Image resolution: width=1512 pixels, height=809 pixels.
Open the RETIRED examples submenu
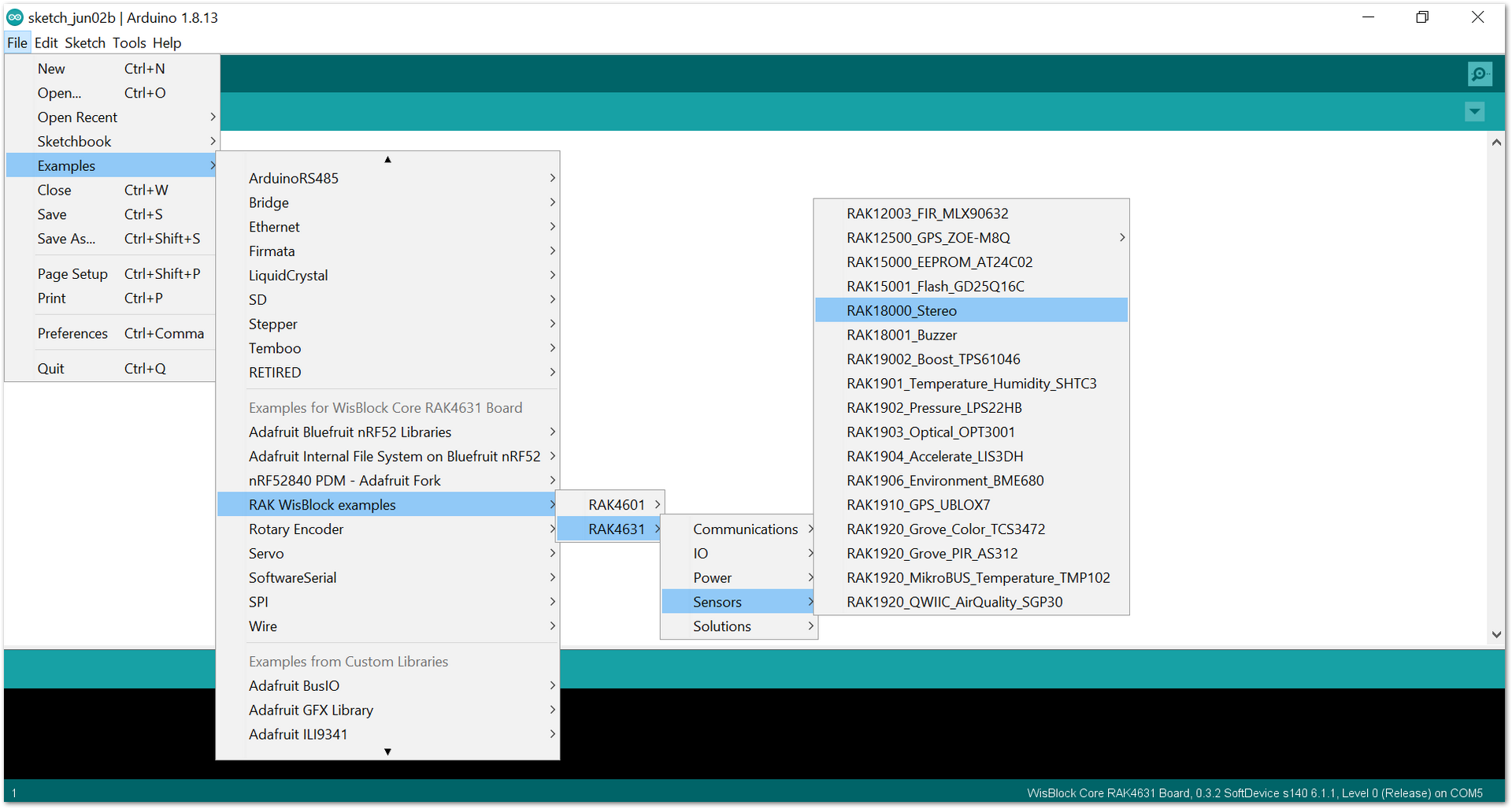click(387, 373)
